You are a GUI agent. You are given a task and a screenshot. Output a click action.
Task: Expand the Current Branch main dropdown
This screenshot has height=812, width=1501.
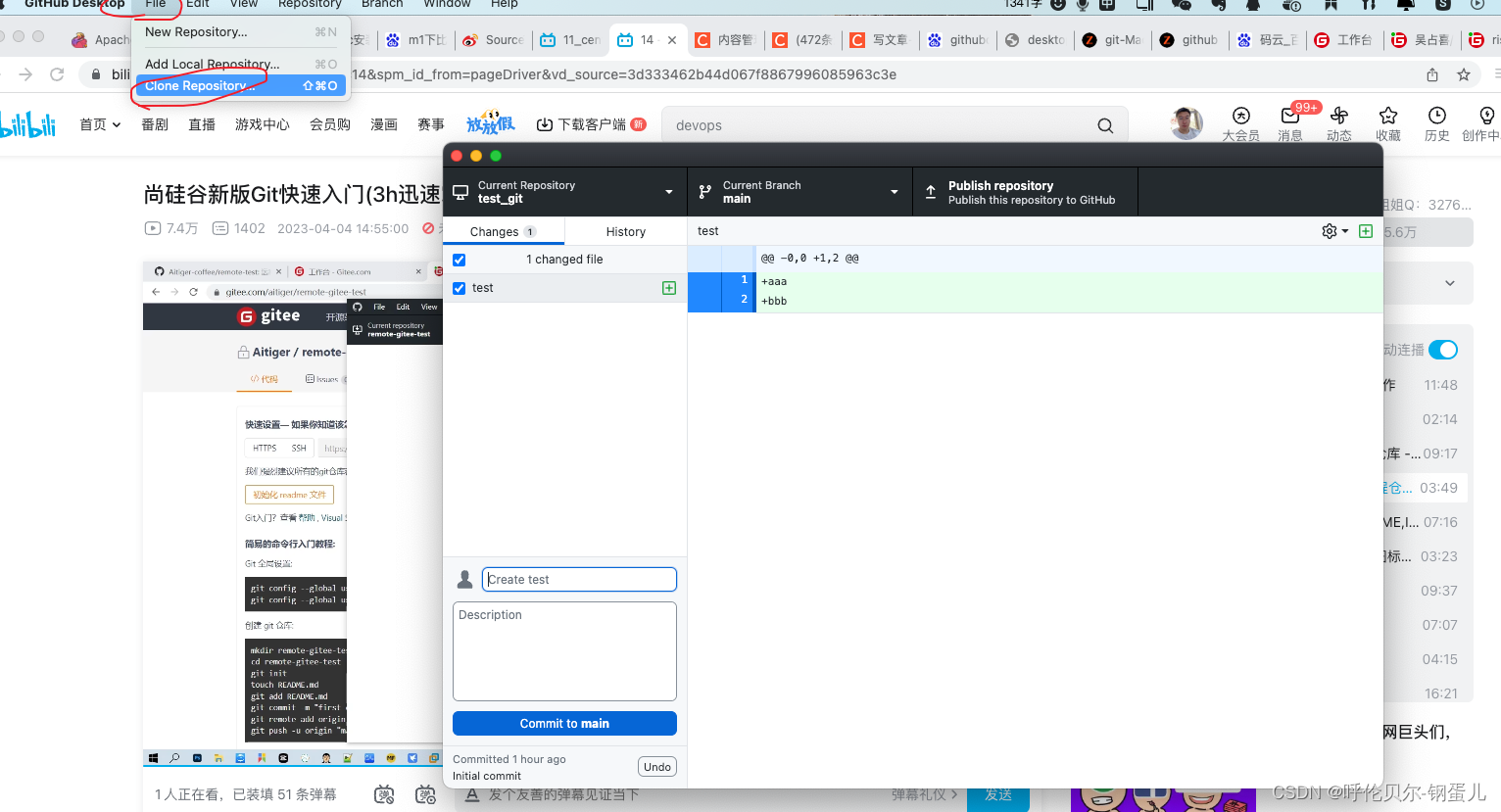pos(895,192)
